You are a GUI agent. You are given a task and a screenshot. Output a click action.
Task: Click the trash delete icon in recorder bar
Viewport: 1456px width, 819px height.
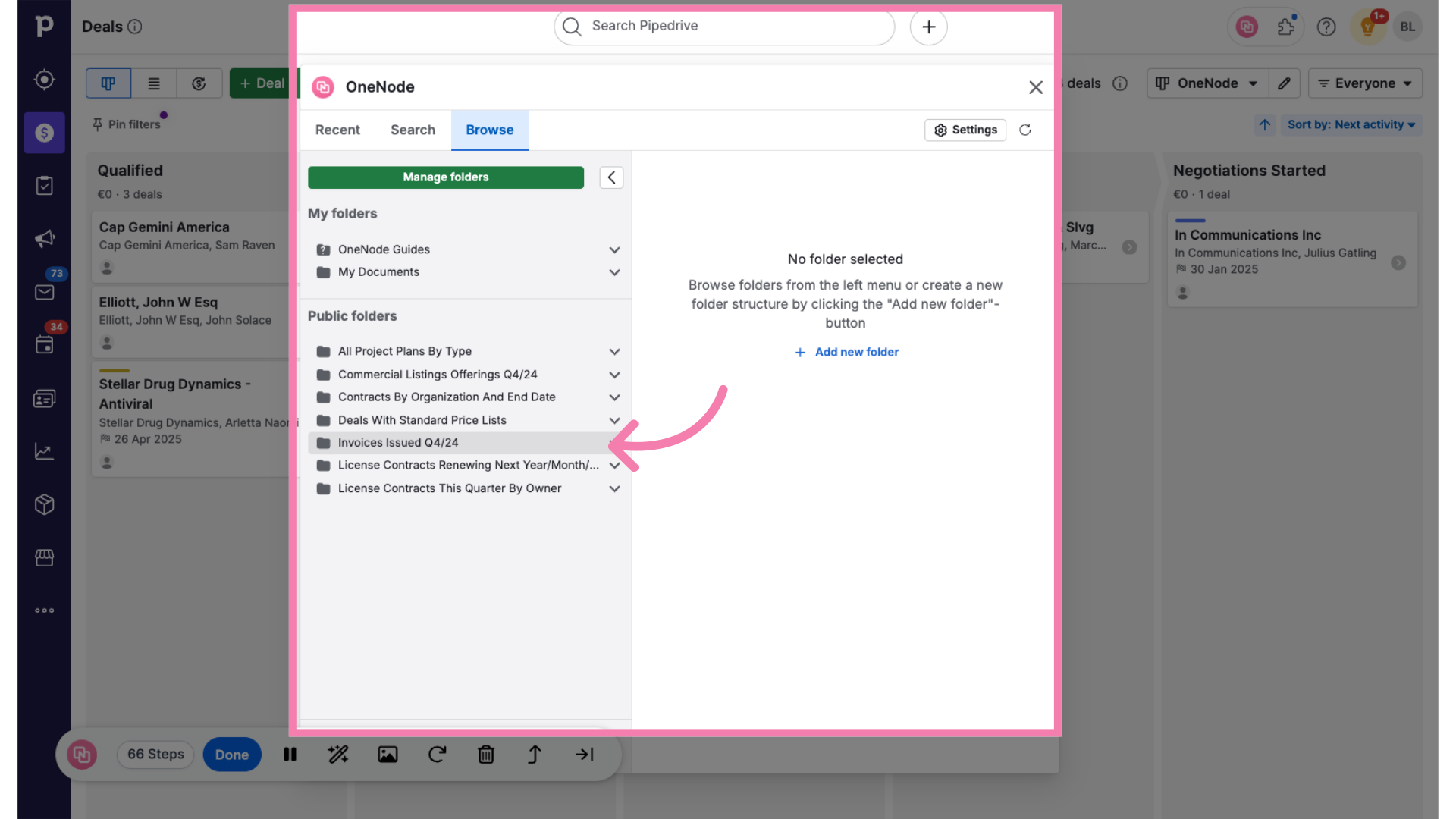tap(486, 755)
